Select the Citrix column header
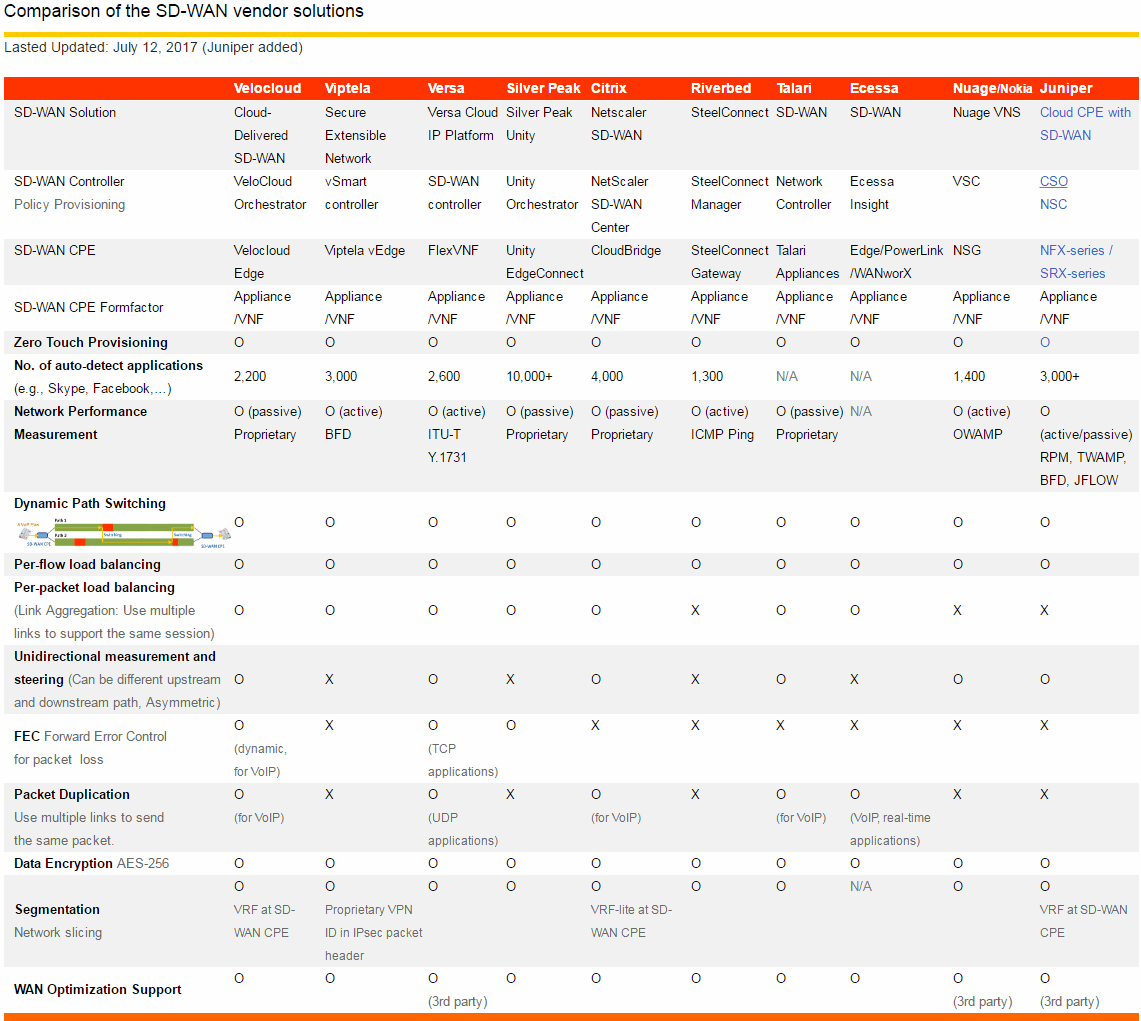 (x=608, y=88)
